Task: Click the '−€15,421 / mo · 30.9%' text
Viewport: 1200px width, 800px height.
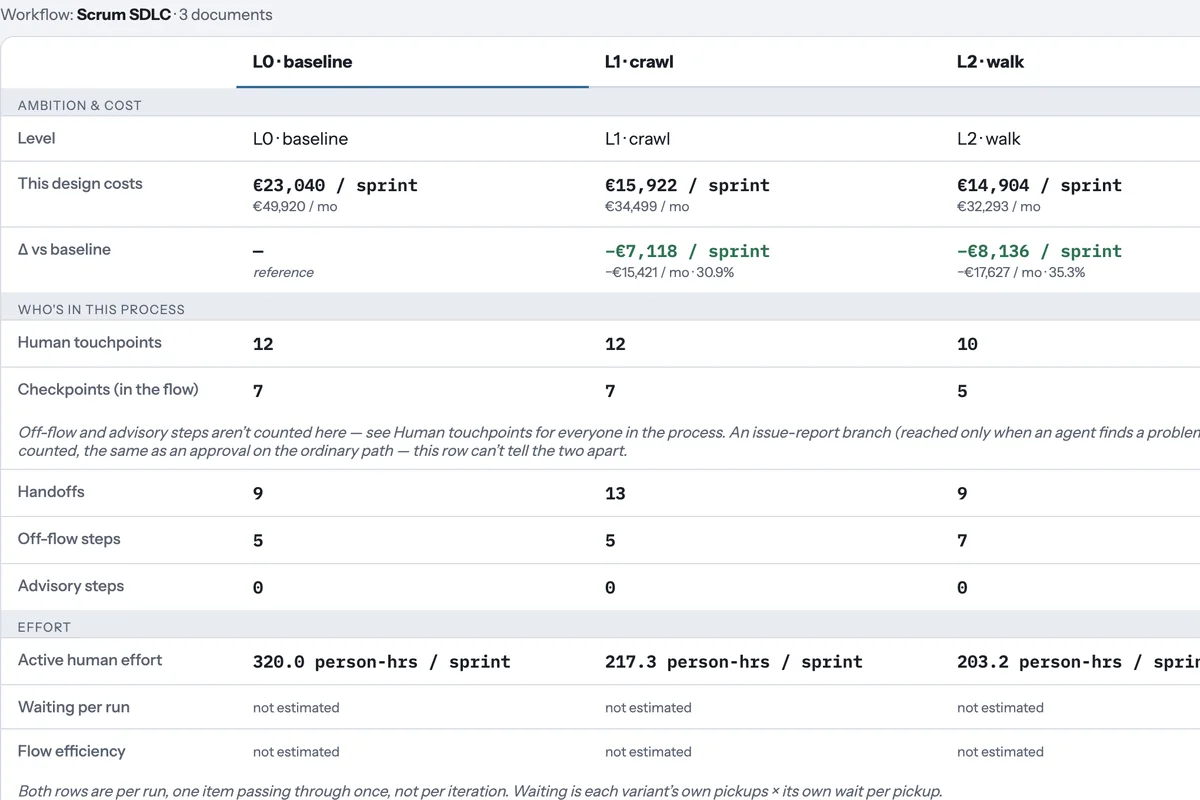Action: pos(669,273)
